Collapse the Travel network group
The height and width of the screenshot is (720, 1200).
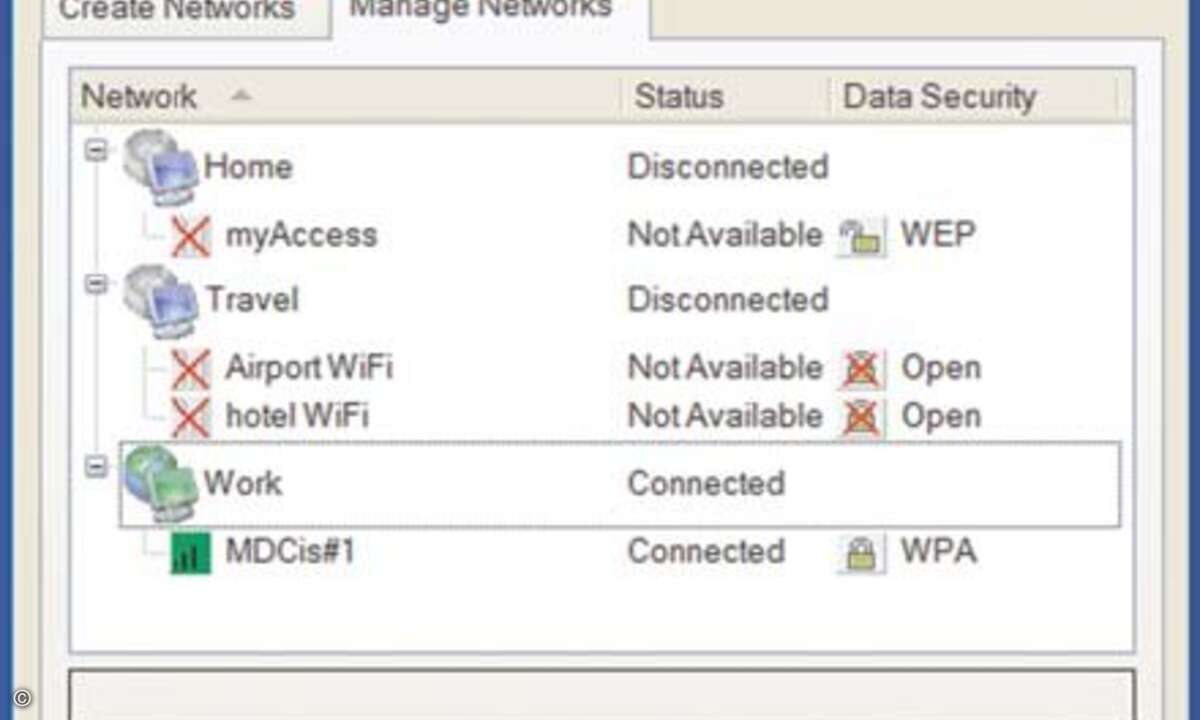(96, 285)
